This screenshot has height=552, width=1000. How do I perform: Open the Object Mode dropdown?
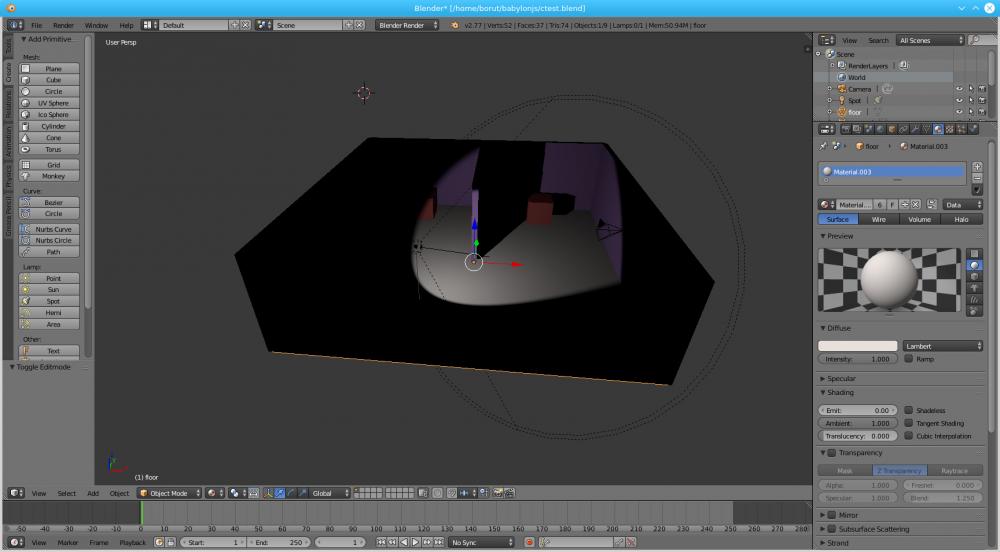click(170, 493)
